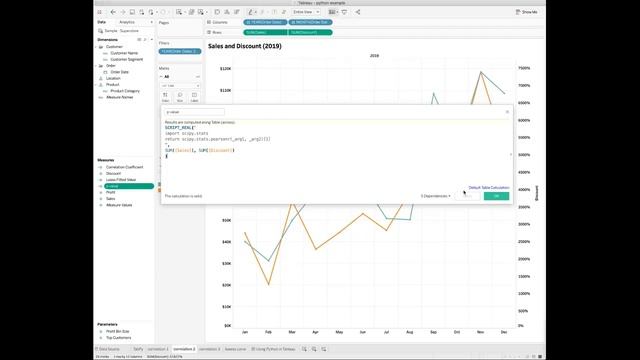
Task: Switch to the Data pane tab
Action: [x=102, y=22]
